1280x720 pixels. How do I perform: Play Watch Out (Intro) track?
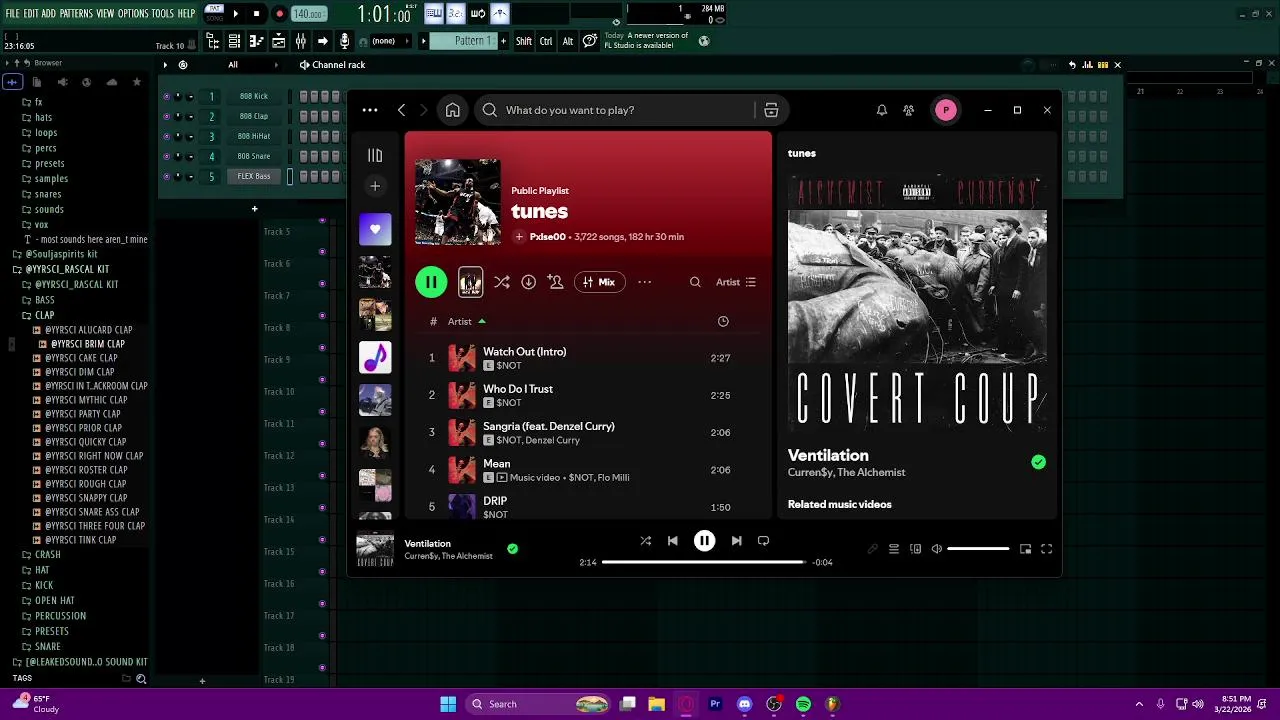coord(524,352)
